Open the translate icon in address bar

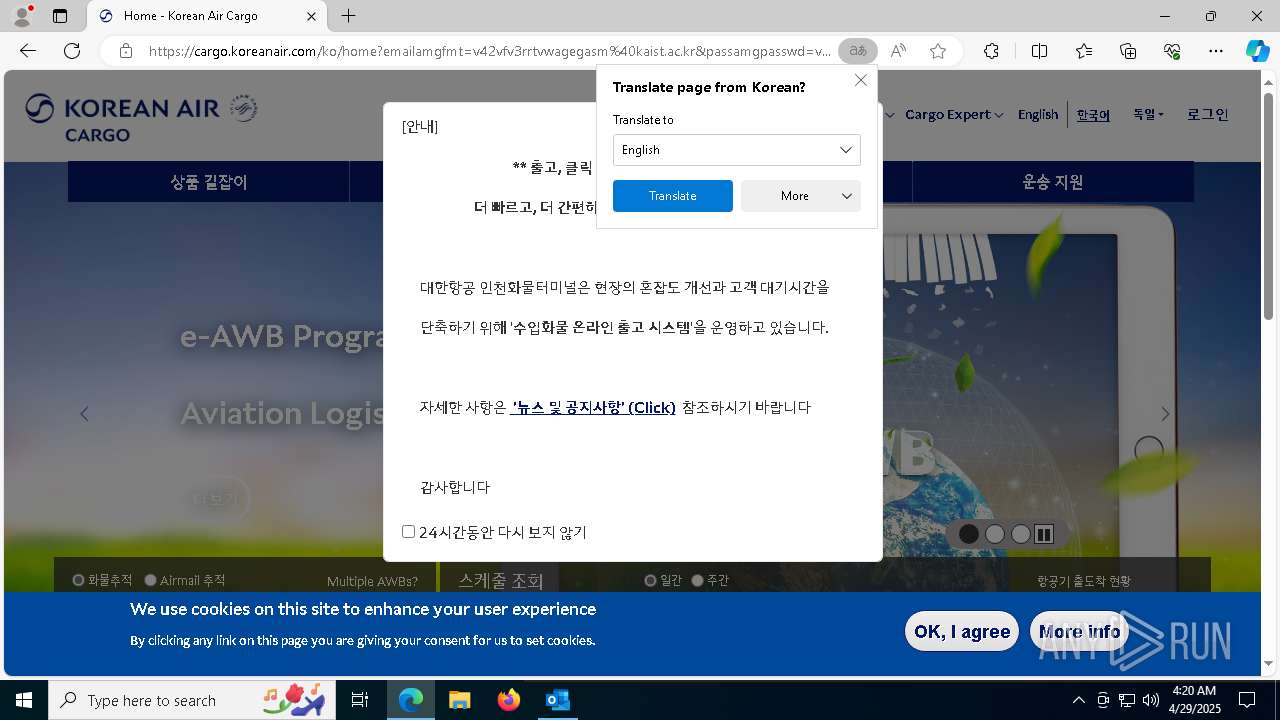coord(858,51)
